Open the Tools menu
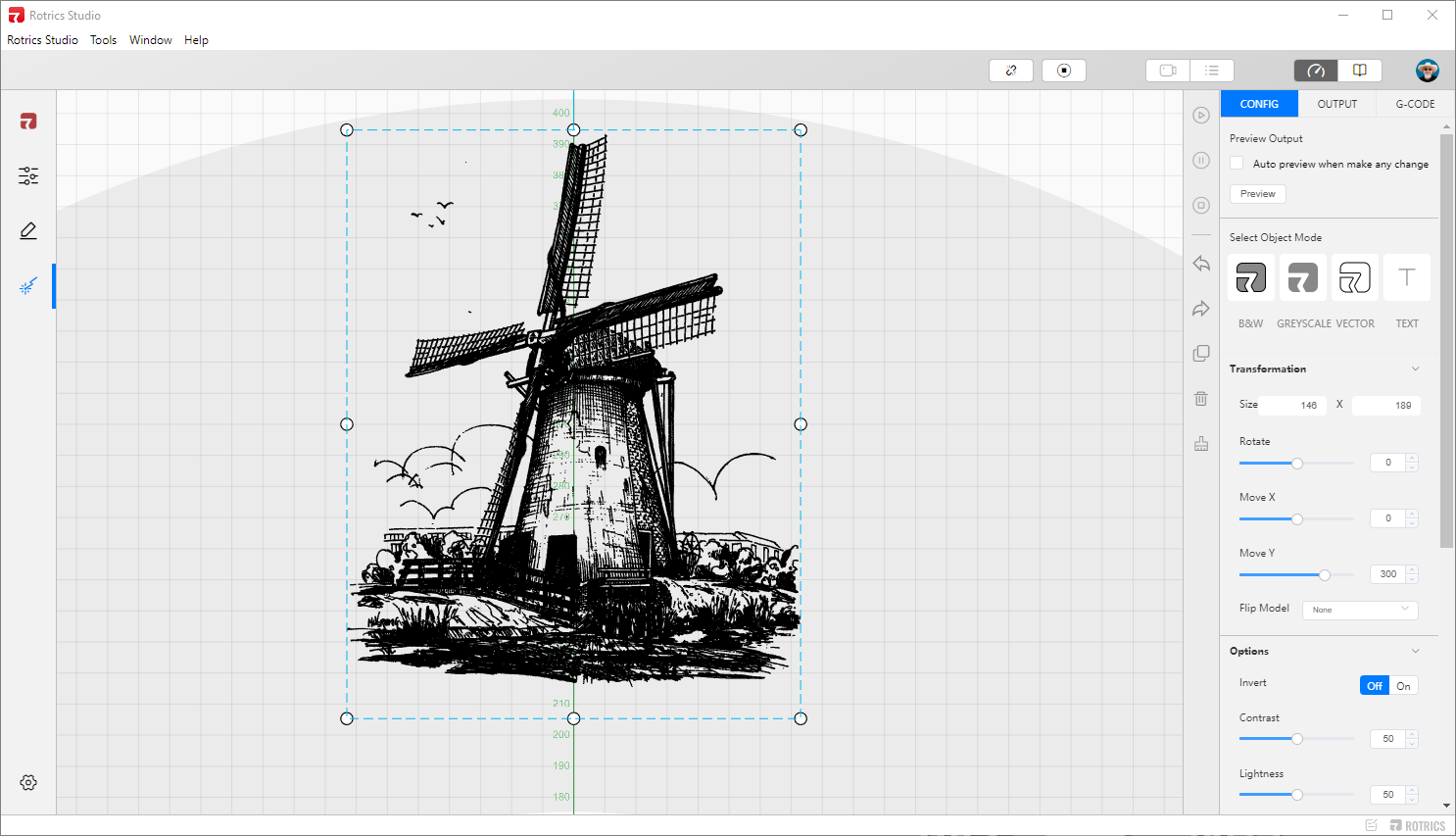The width and height of the screenshot is (1456, 836). [103, 40]
